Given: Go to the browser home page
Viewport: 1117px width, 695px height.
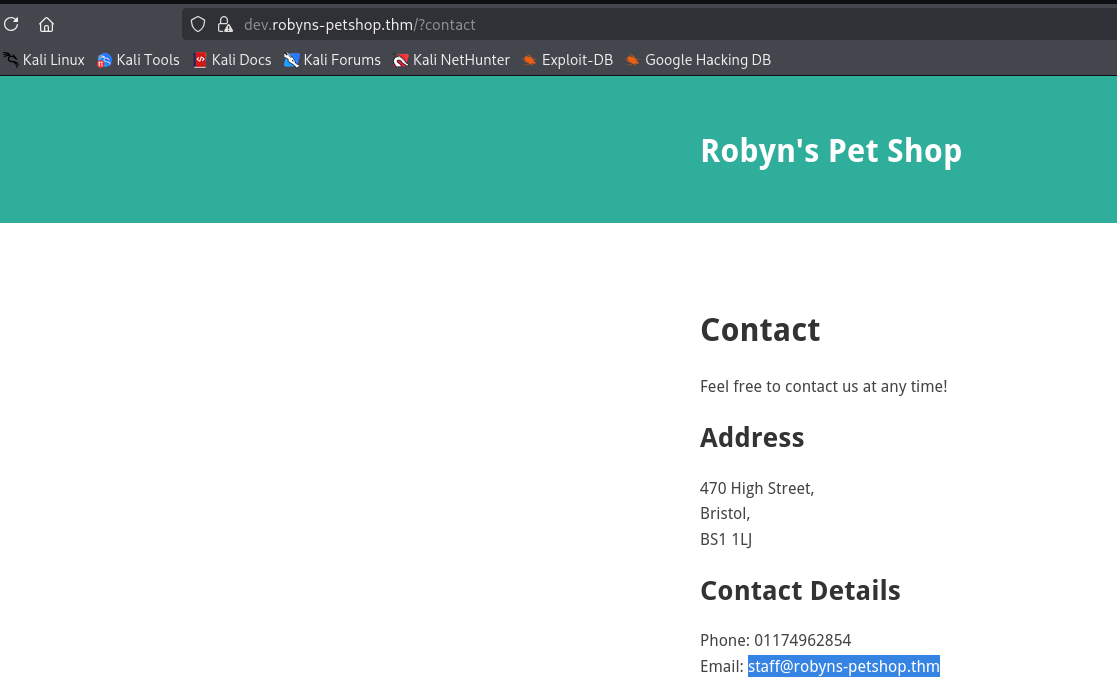Looking at the screenshot, I should [x=46, y=25].
